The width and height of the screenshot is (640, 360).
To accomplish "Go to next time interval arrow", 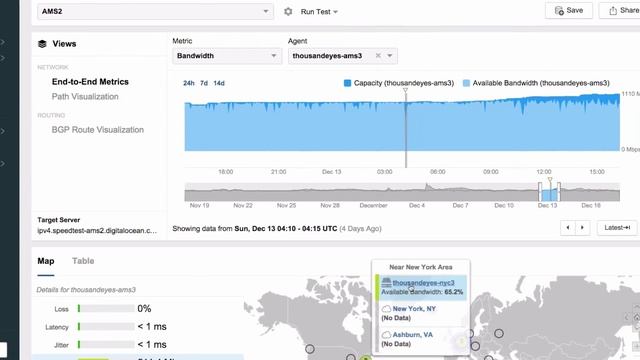I will [x=582, y=228].
